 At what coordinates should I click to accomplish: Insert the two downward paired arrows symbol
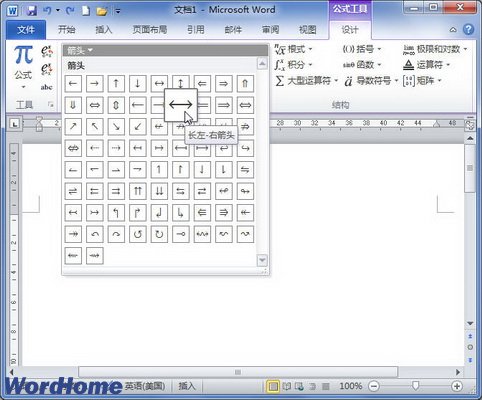tap(159, 191)
